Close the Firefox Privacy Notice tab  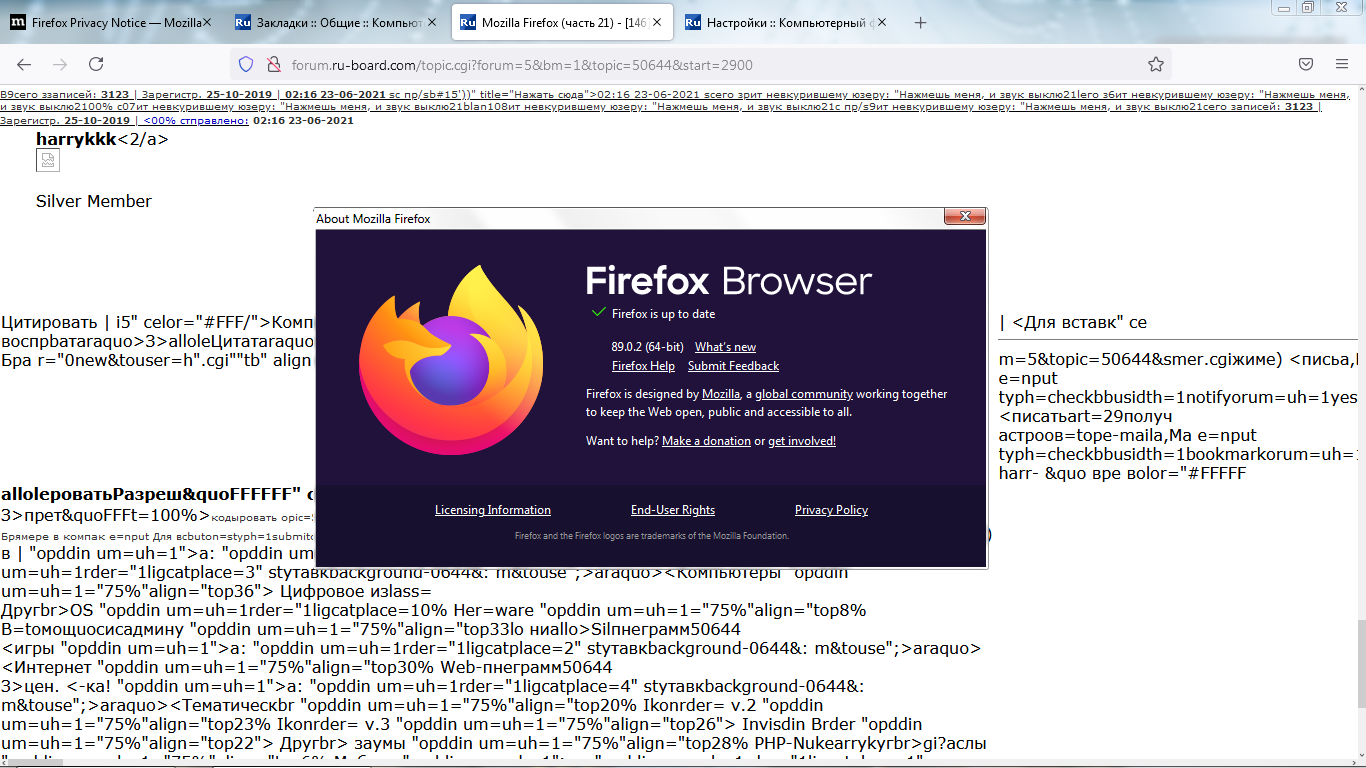pos(207,22)
